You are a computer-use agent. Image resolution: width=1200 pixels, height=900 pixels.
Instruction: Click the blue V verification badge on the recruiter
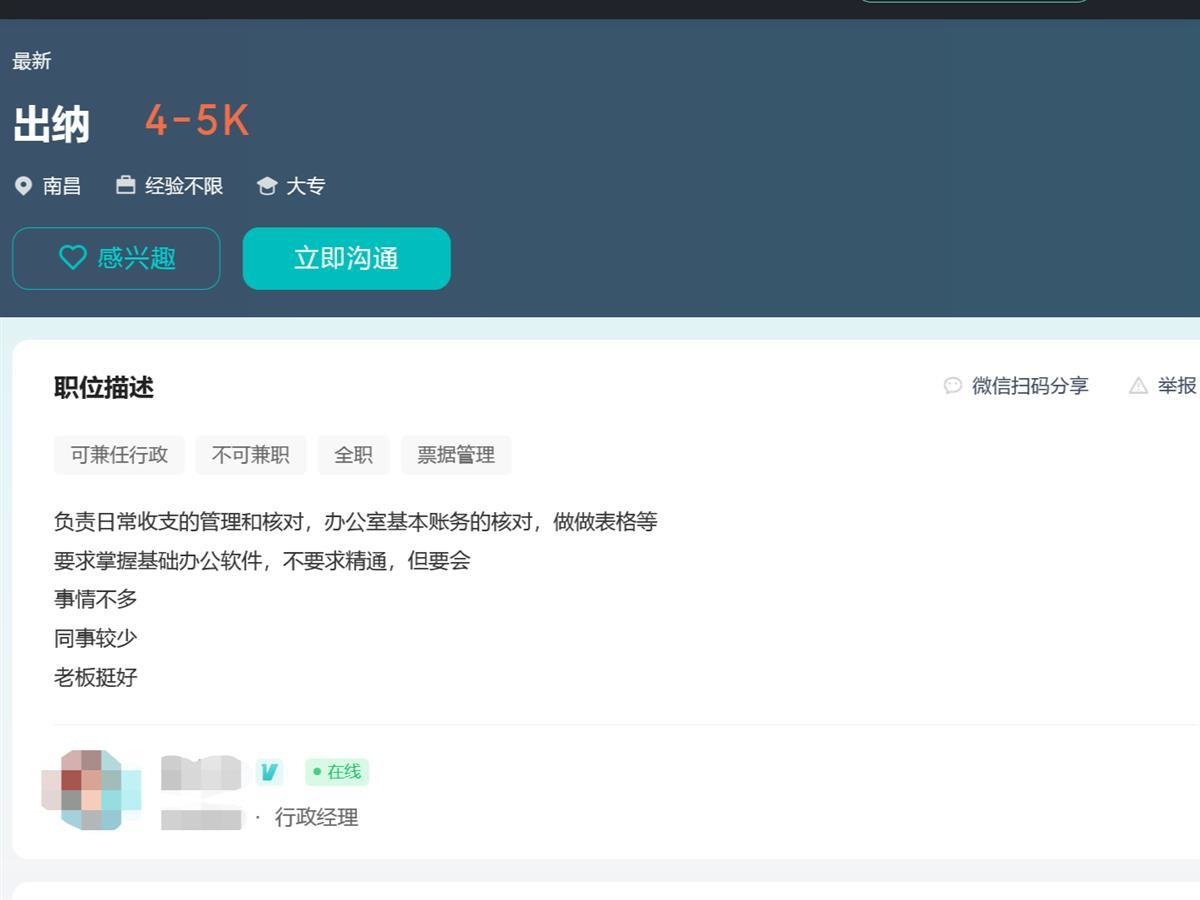pyautogui.click(x=268, y=772)
